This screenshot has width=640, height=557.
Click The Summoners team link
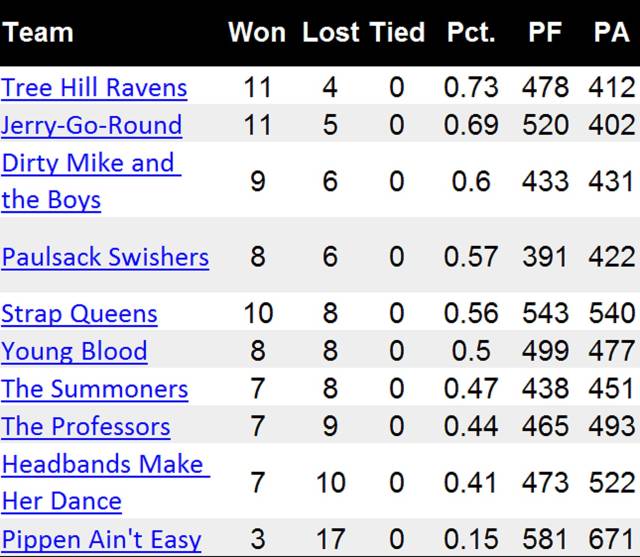click(94, 388)
